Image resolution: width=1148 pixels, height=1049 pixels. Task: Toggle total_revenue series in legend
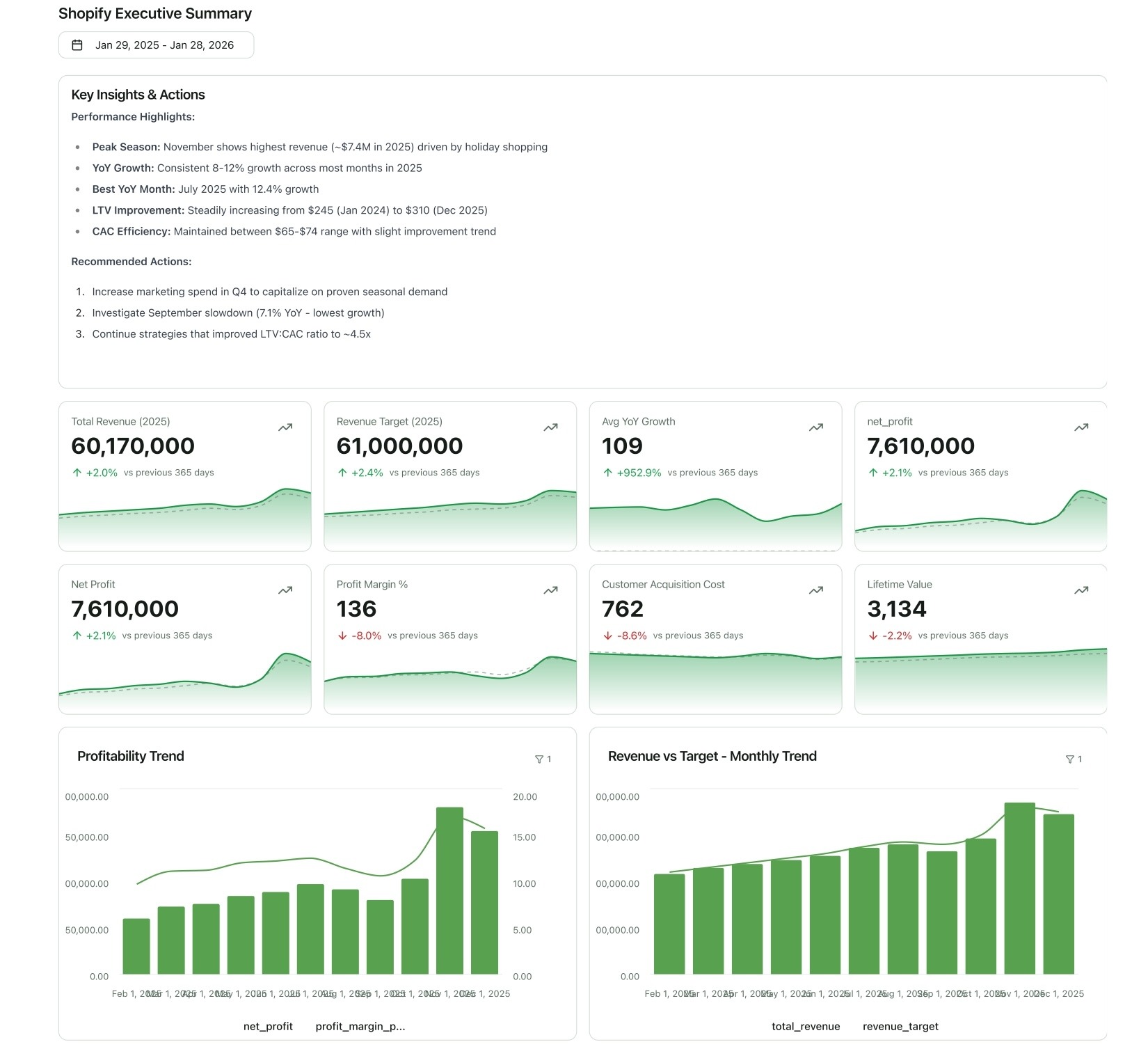click(805, 1026)
